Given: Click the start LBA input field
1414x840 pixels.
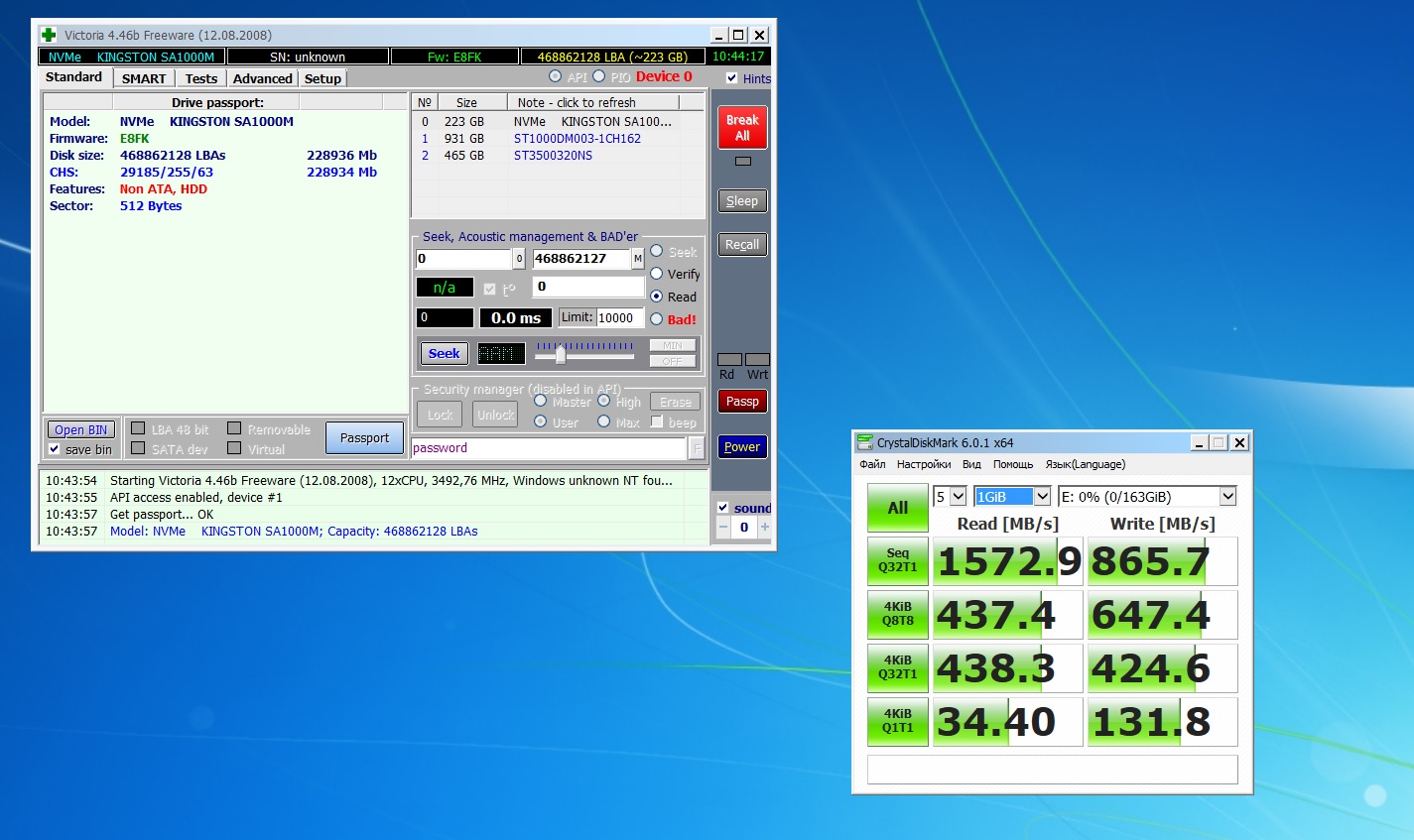Looking at the screenshot, I should 463,259.
